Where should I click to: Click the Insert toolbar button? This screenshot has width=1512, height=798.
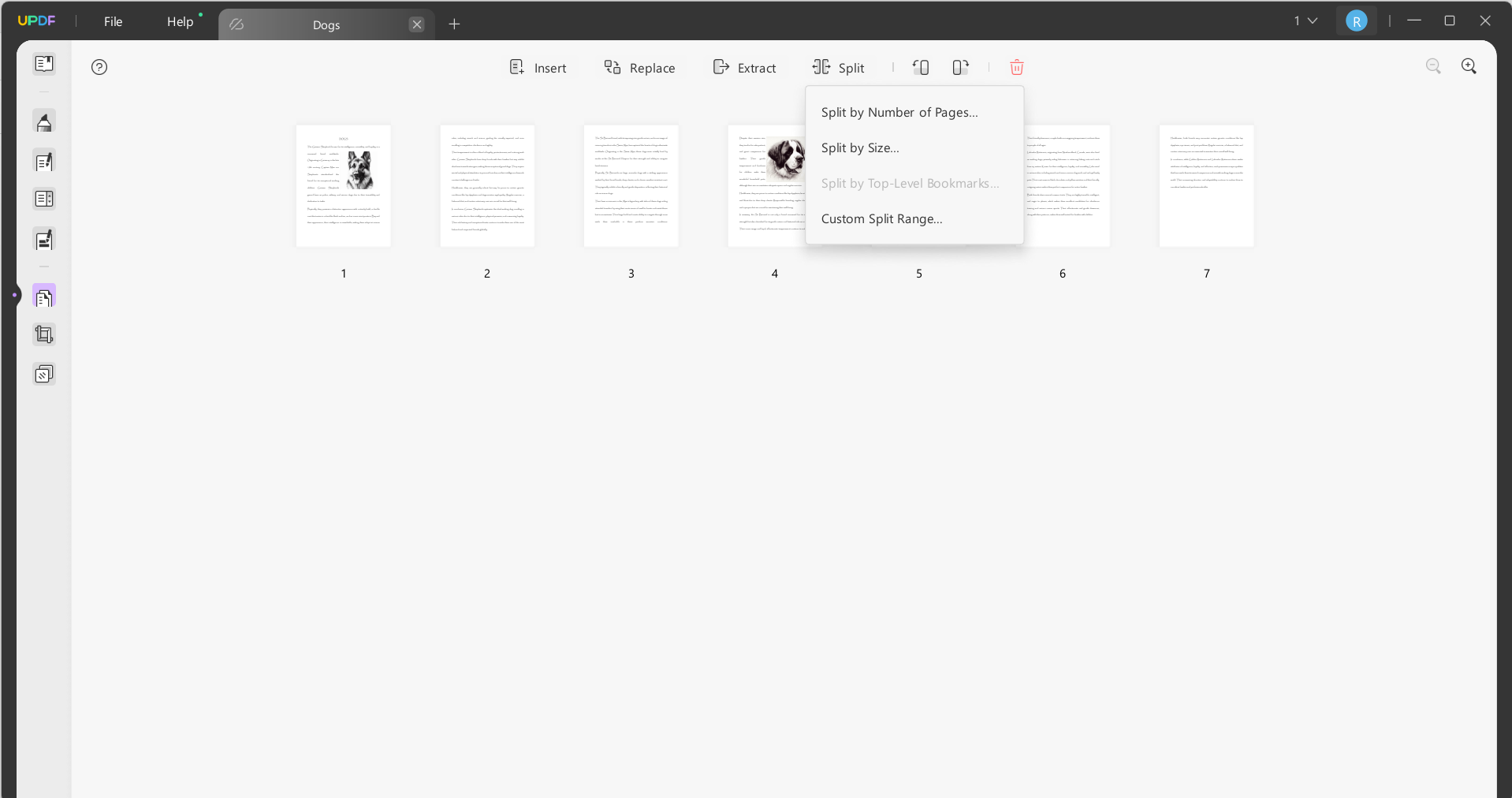538,68
